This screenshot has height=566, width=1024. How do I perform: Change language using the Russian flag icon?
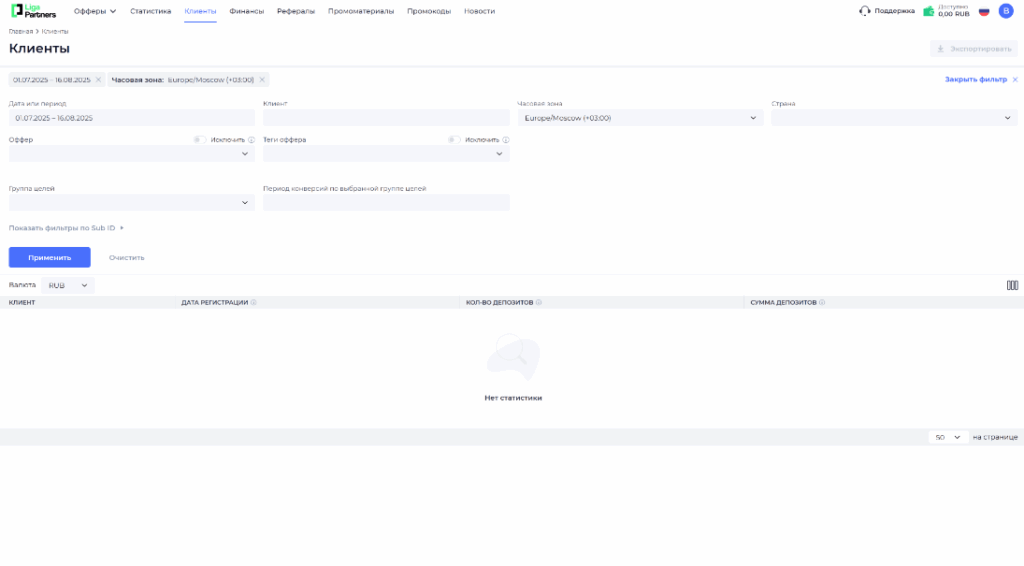tap(984, 11)
